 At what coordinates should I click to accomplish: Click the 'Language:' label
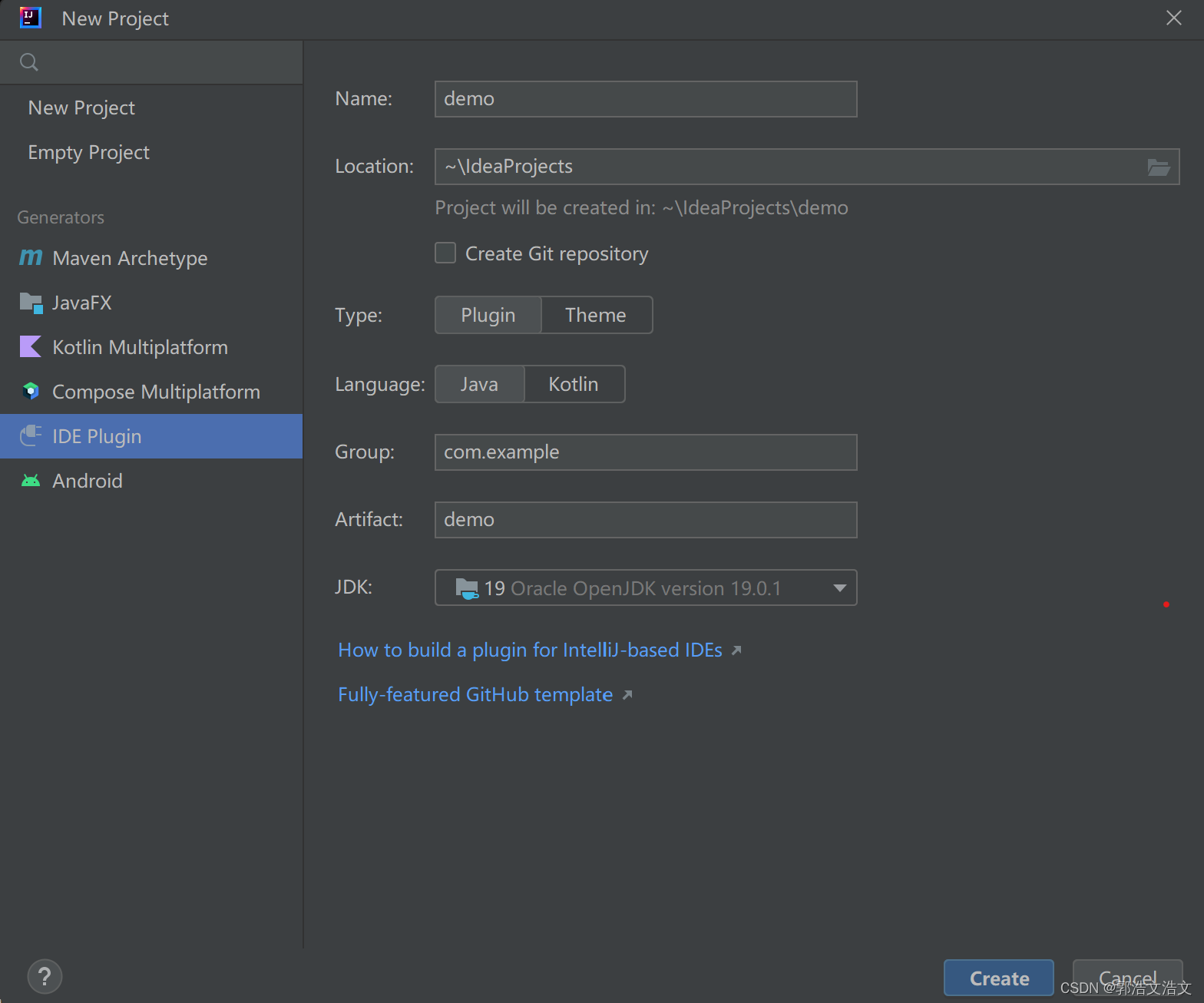380,384
